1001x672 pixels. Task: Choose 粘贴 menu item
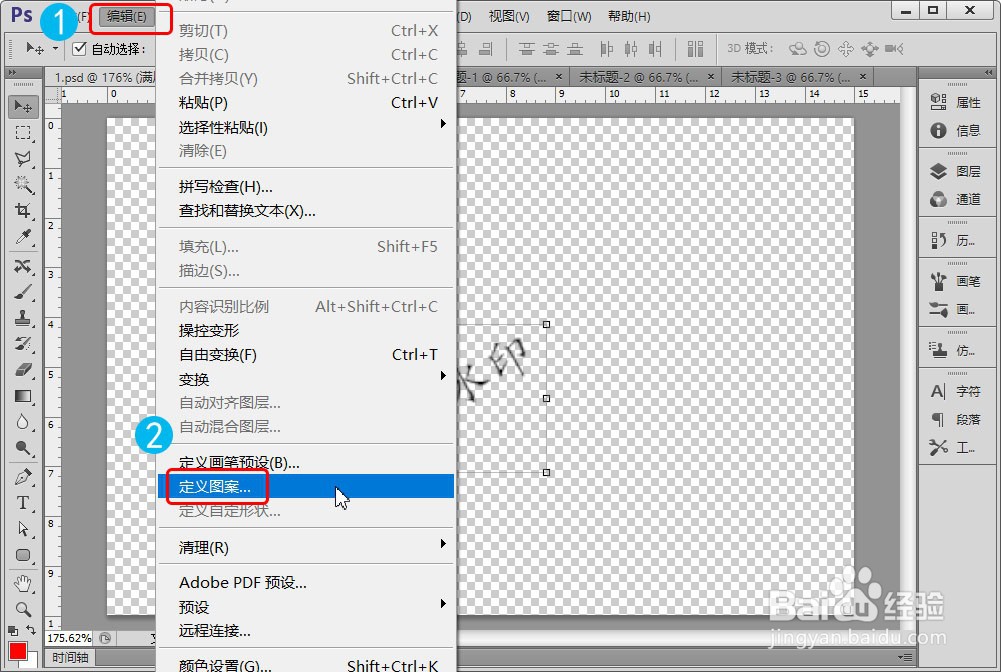(306, 103)
